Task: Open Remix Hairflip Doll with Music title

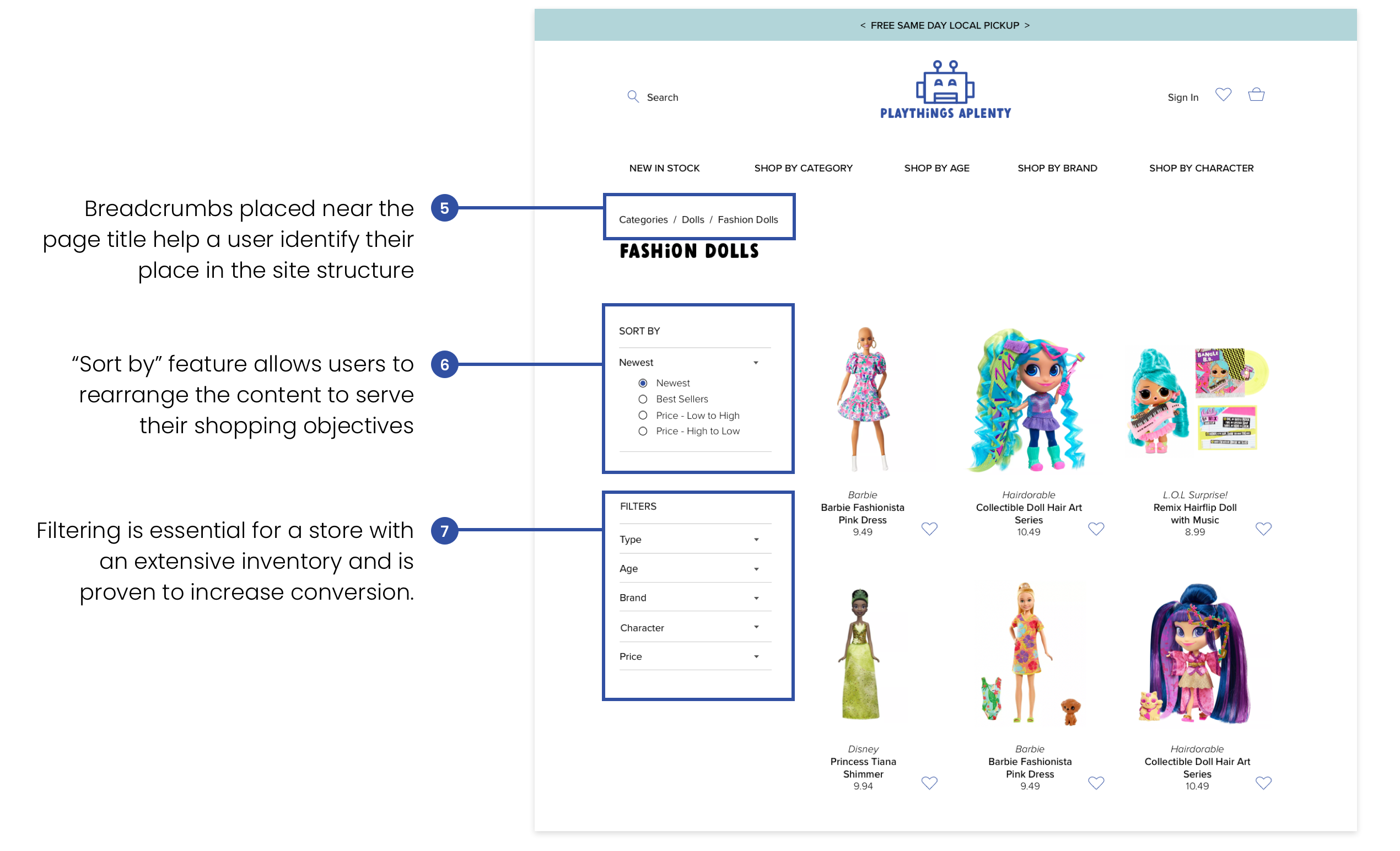Action: coord(1194,514)
